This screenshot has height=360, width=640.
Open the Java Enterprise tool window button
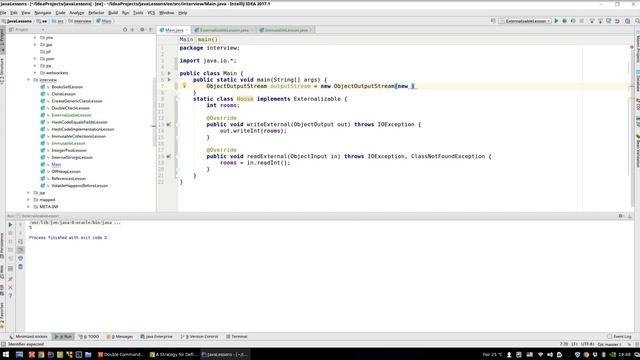[x=156, y=336]
